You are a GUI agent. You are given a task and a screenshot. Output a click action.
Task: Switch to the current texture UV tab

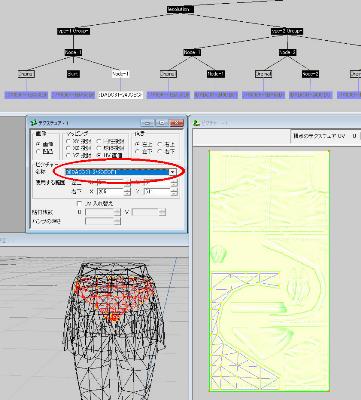coord(319,136)
